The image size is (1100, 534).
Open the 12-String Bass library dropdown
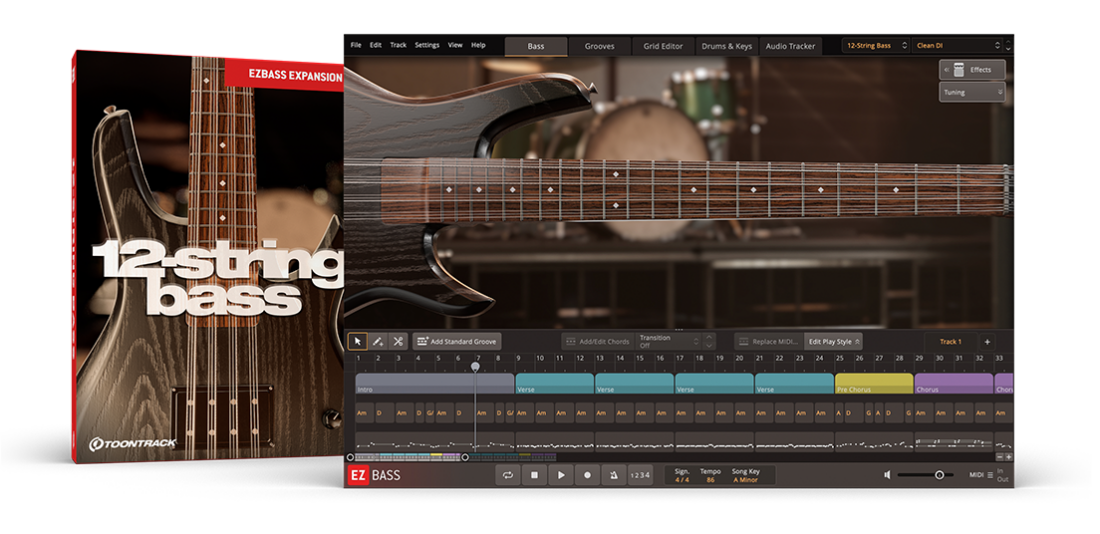tap(876, 46)
